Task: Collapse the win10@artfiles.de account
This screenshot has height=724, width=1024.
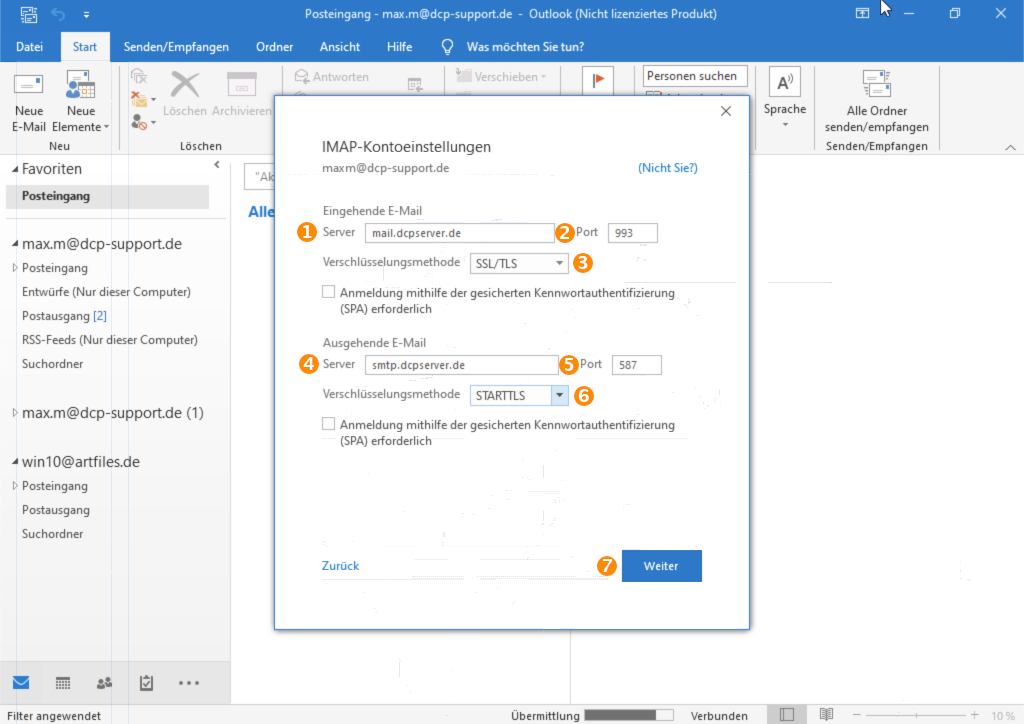Action: [14, 462]
